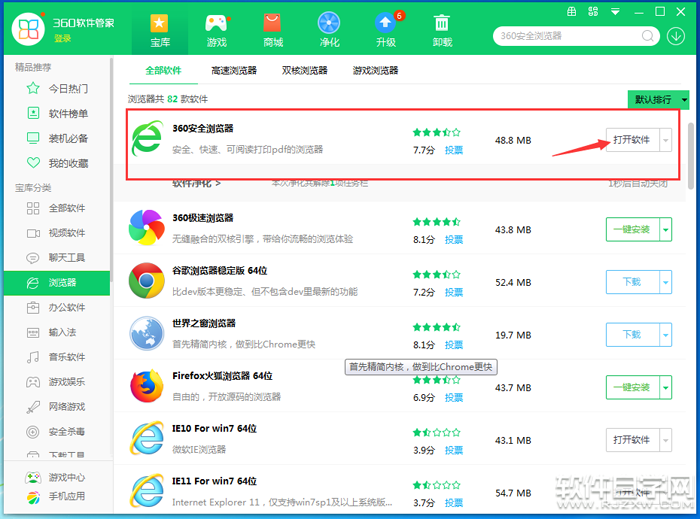This screenshot has height=519, width=700.
Task: Switch to the 全部软件 tab
Action: 163,71
